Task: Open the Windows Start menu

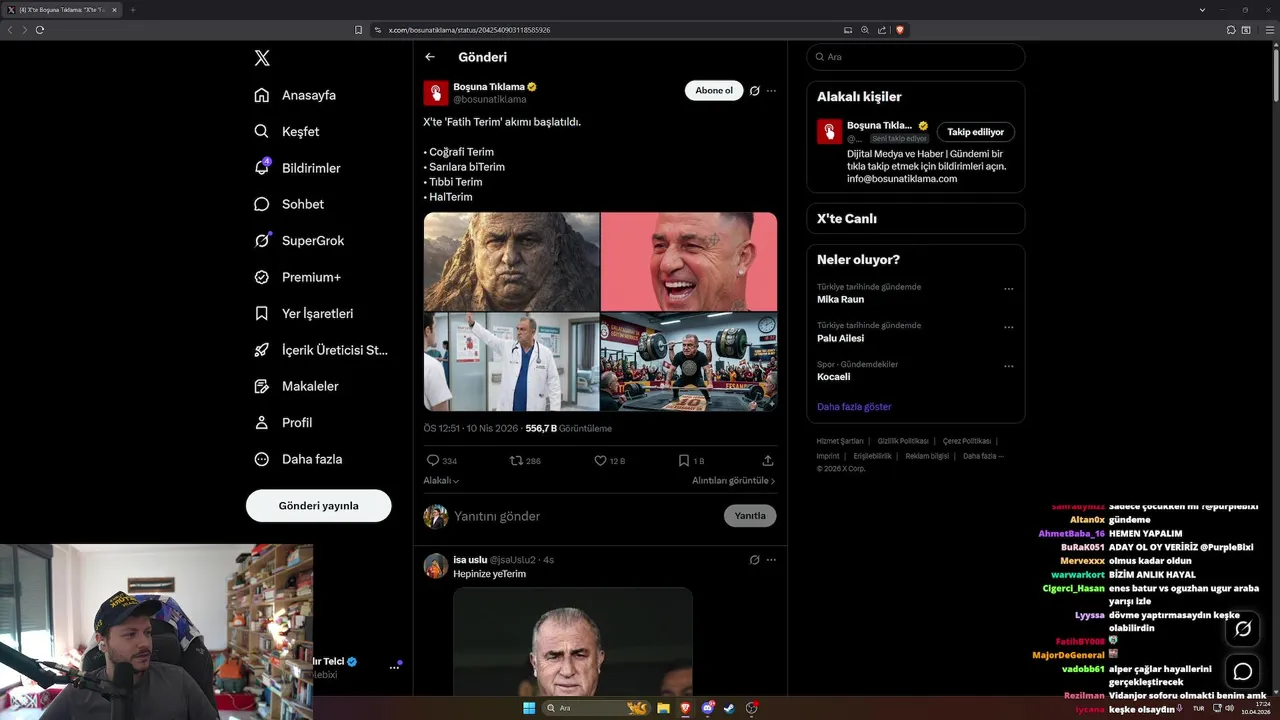Action: point(529,708)
